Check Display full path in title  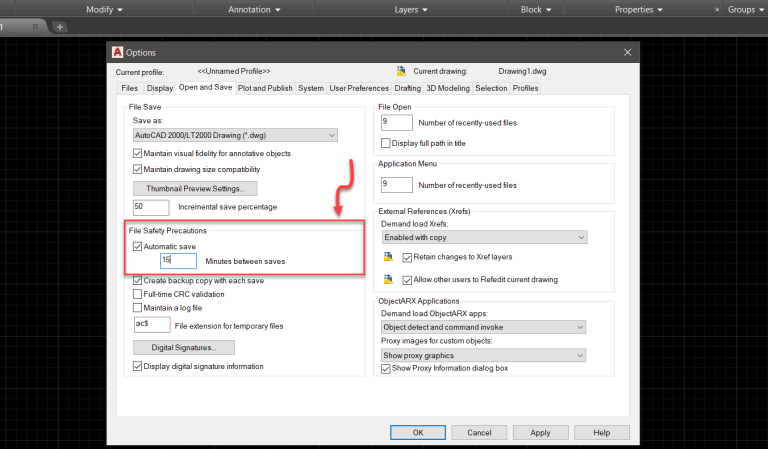click(387, 143)
